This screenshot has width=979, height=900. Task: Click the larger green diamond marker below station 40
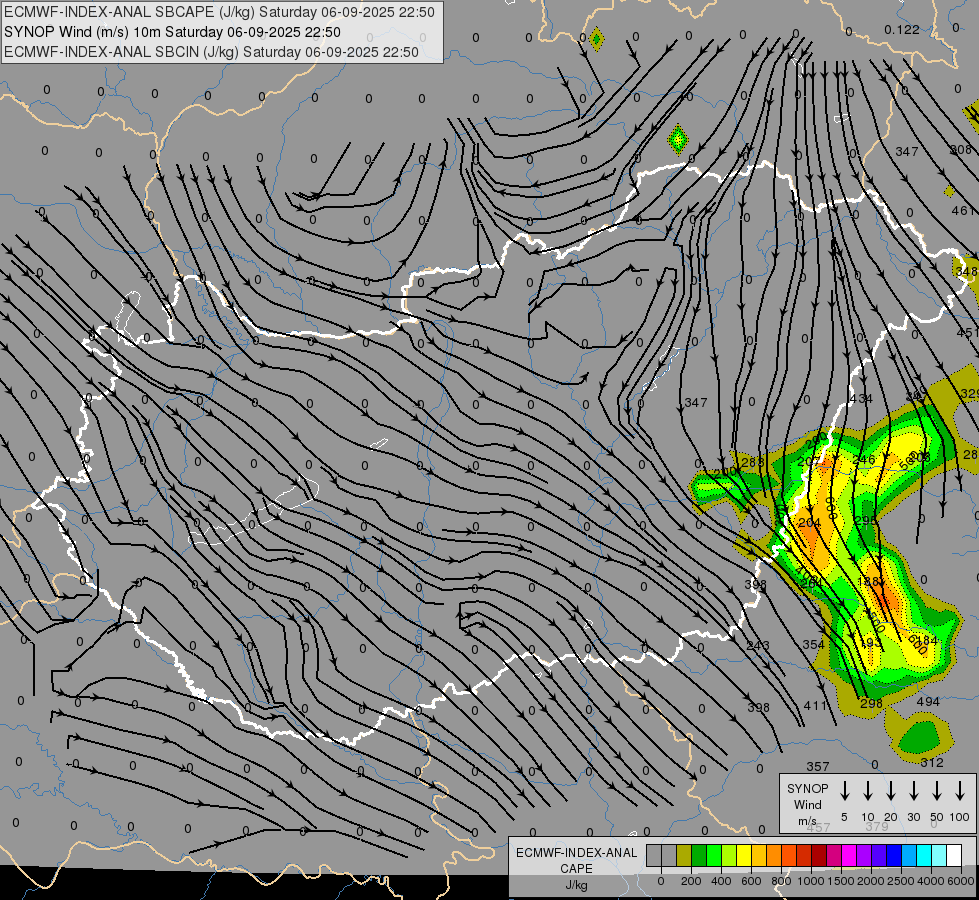(678, 139)
